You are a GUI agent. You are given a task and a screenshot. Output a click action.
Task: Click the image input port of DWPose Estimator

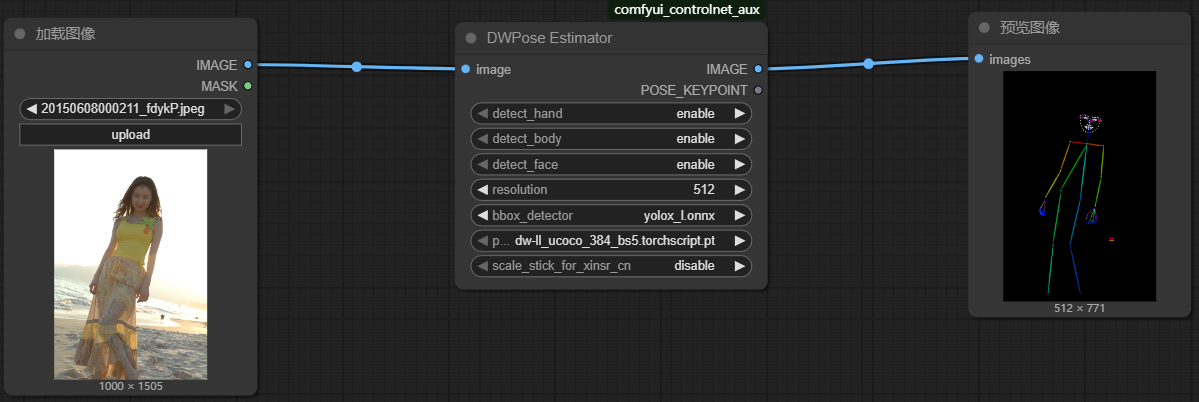click(x=466, y=69)
